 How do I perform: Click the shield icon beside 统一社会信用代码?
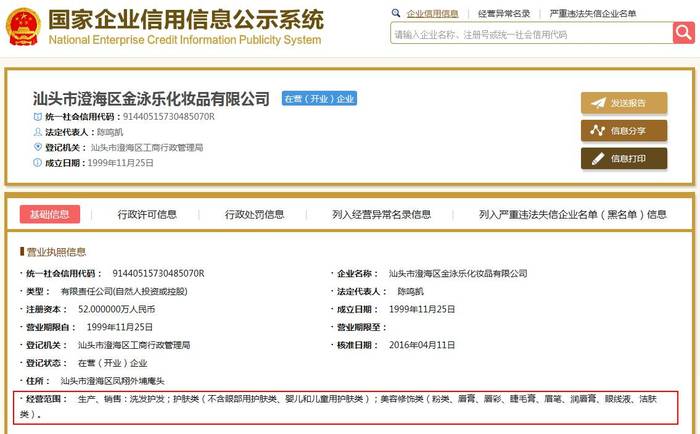click(x=38, y=117)
